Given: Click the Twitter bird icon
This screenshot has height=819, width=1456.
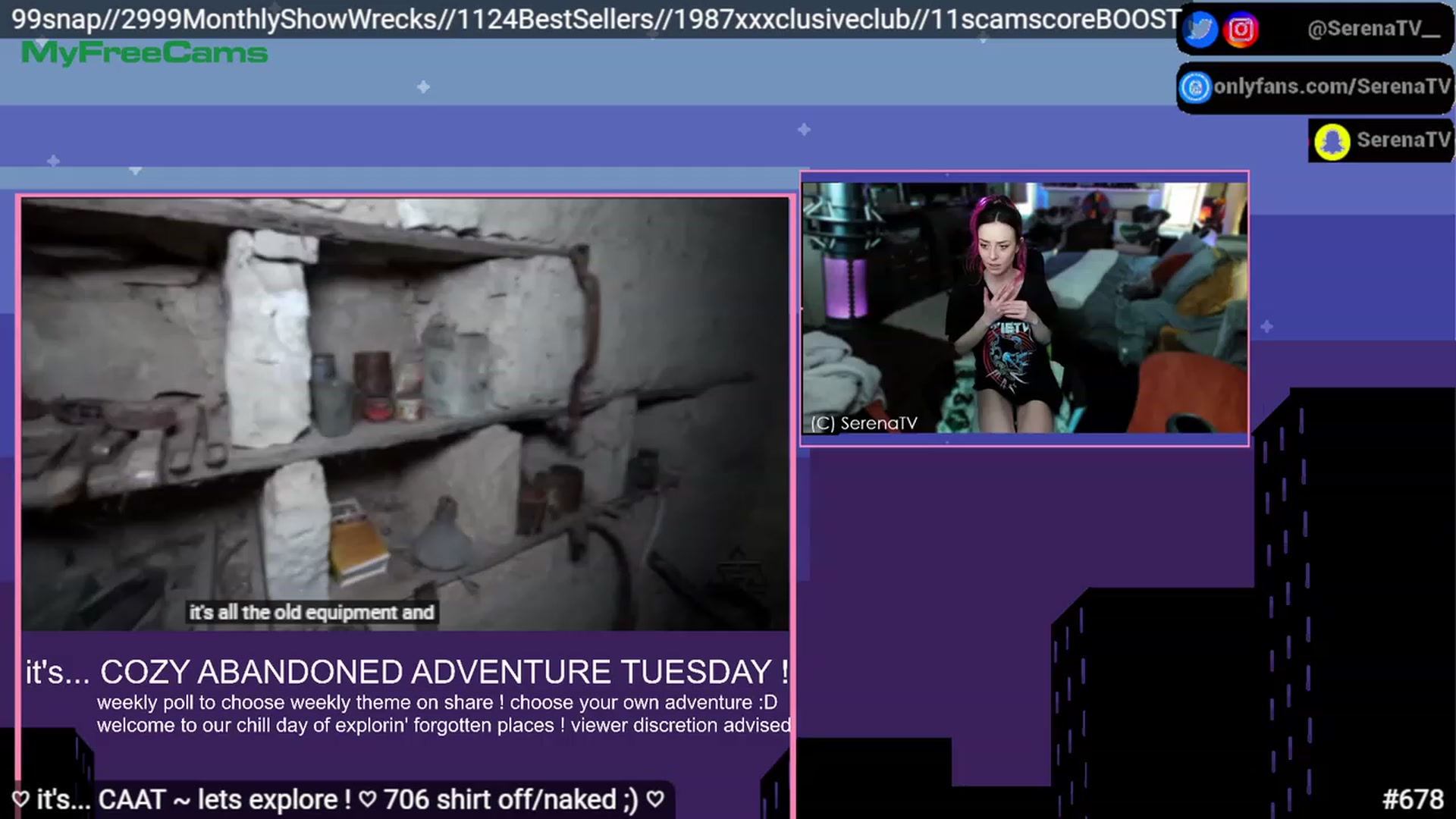Looking at the screenshot, I should pyautogui.click(x=1200, y=30).
